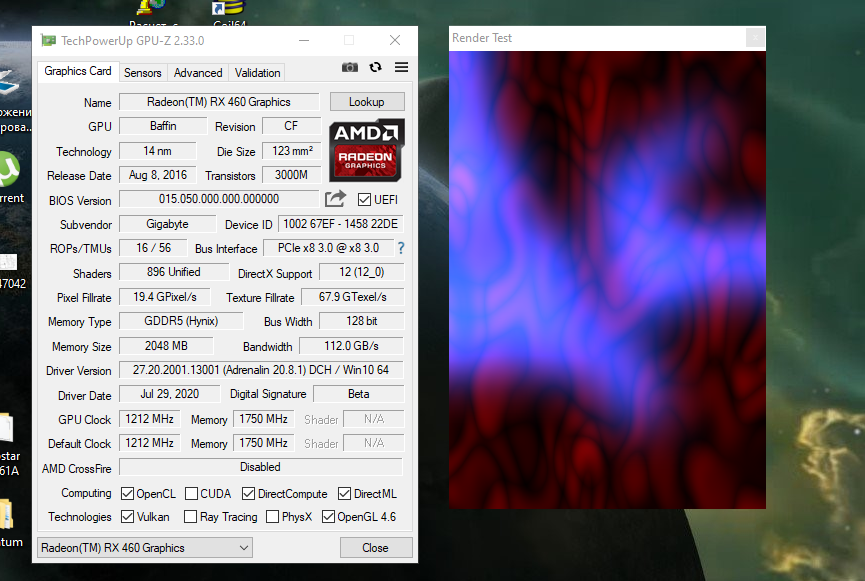
Task: Select the Graphics Card tab
Action: [78, 71]
